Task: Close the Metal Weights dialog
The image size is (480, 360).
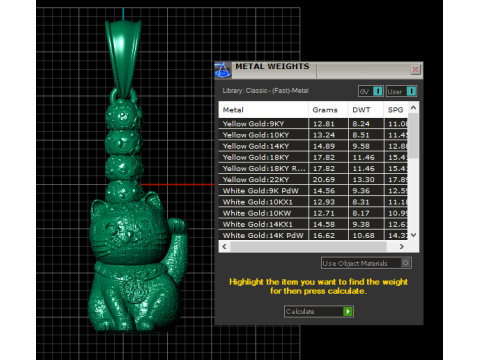Action: (x=415, y=70)
